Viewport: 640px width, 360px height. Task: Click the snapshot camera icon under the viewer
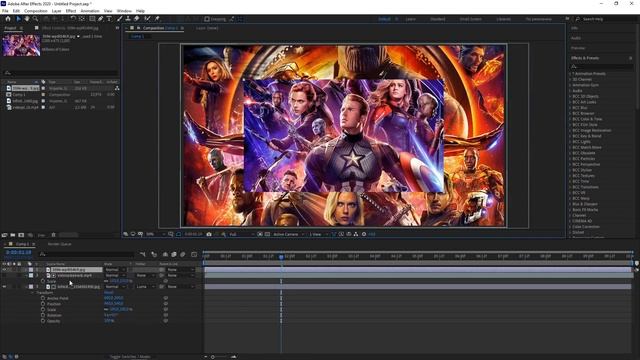tap(209, 234)
